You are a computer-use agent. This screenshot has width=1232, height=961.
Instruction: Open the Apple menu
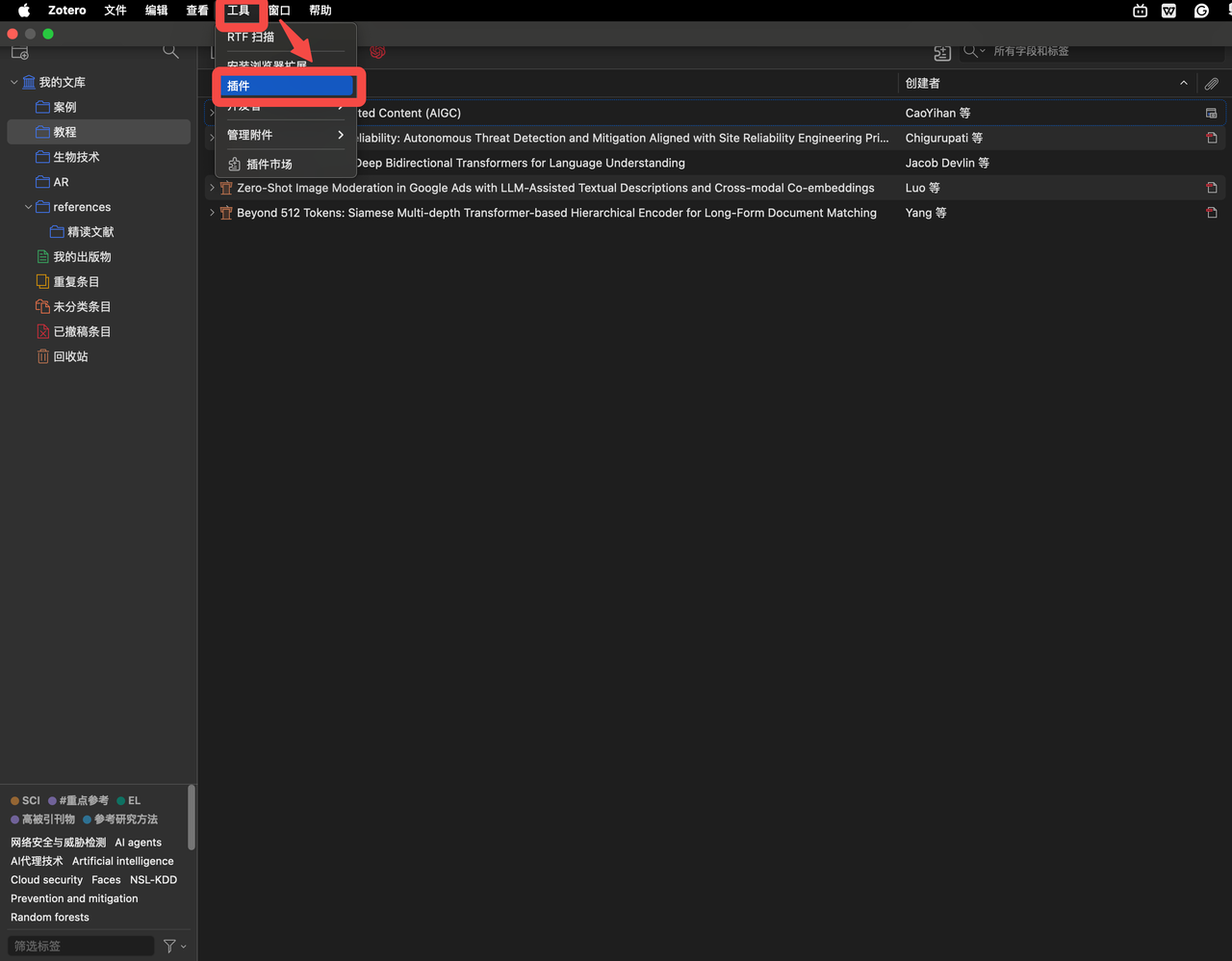click(24, 11)
